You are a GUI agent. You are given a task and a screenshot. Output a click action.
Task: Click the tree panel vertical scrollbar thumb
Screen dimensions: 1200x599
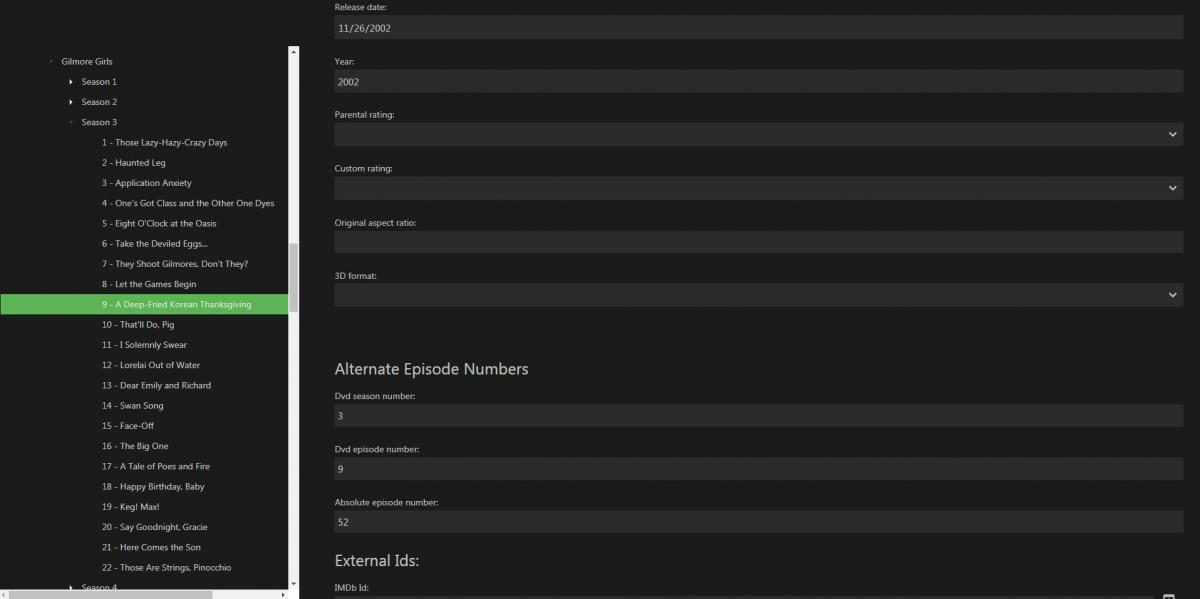click(x=293, y=277)
